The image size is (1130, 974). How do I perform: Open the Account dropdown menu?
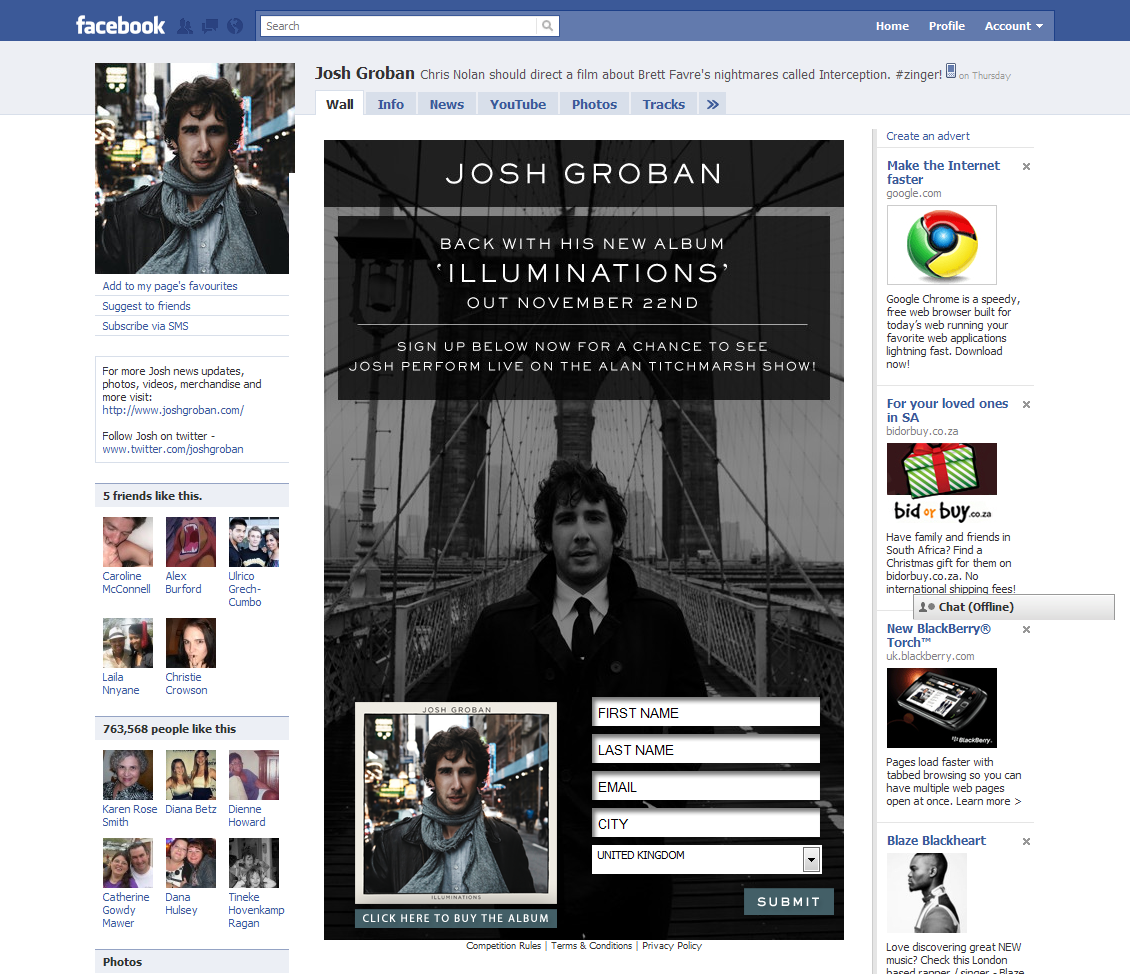click(1013, 26)
